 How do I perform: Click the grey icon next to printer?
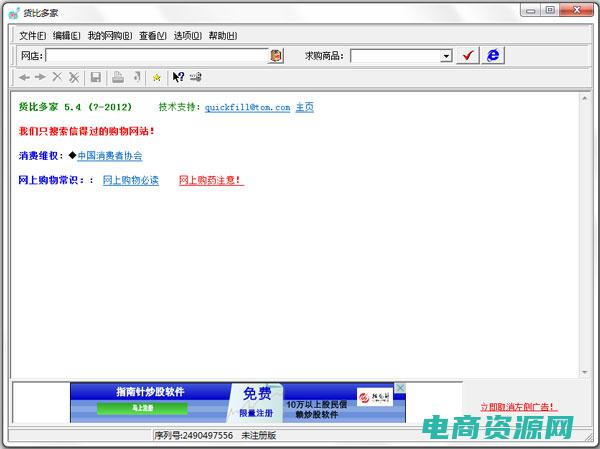137,77
